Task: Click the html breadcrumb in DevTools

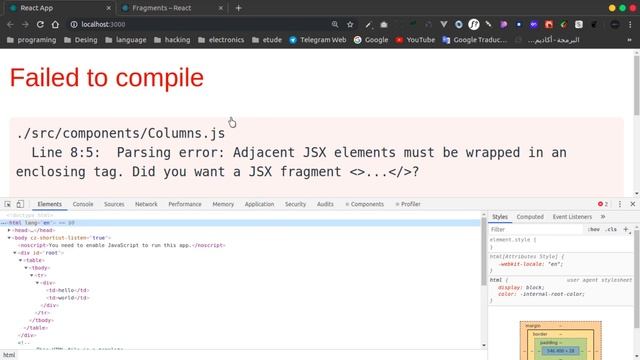Action: pyautogui.click(x=9, y=355)
